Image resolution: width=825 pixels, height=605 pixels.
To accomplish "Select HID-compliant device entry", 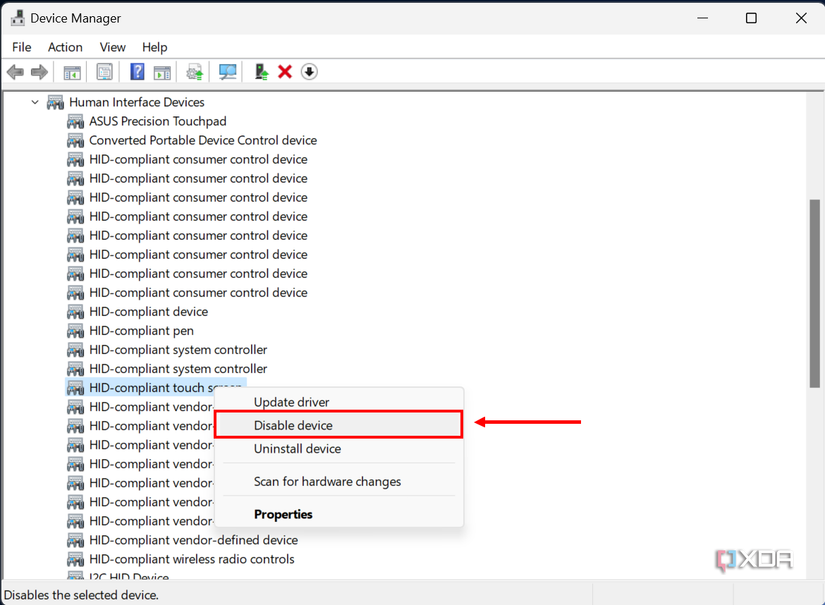I will click(148, 312).
